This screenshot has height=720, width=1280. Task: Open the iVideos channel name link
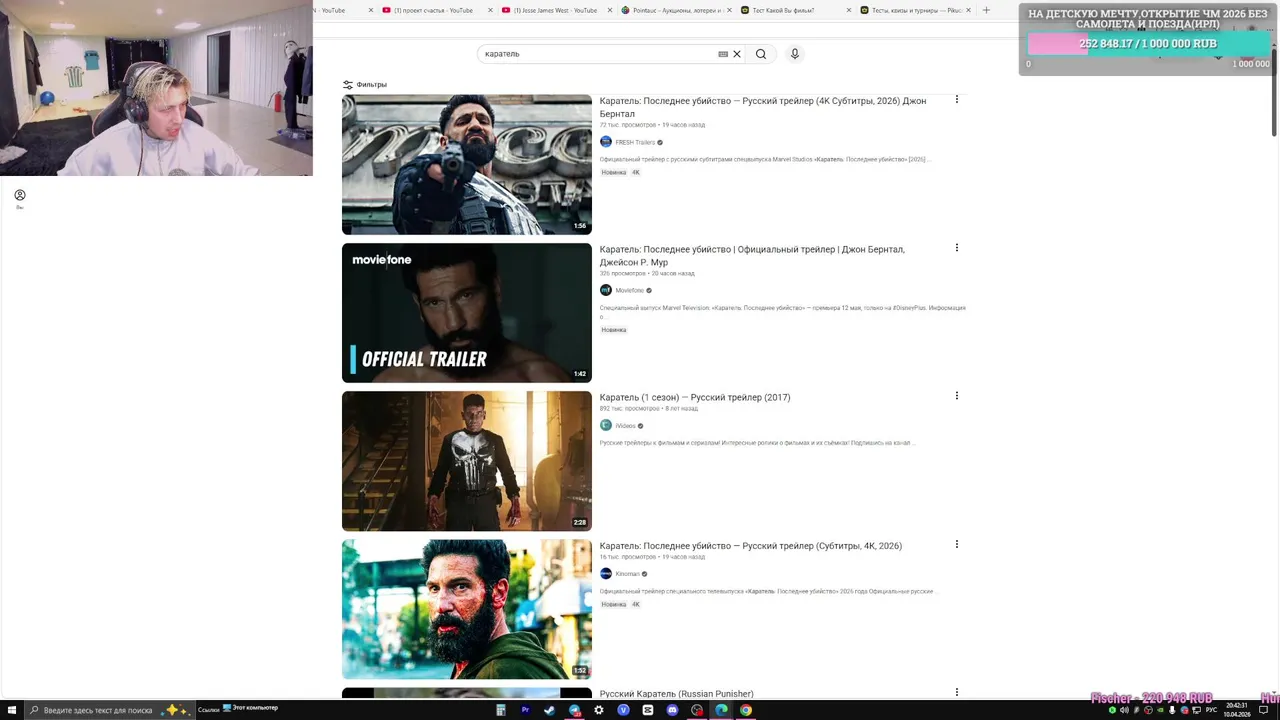click(x=626, y=426)
